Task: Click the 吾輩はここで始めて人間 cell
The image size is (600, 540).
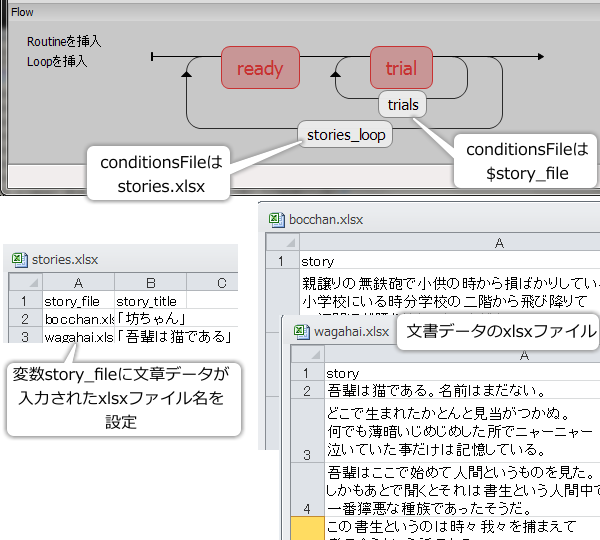Action: (462, 489)
